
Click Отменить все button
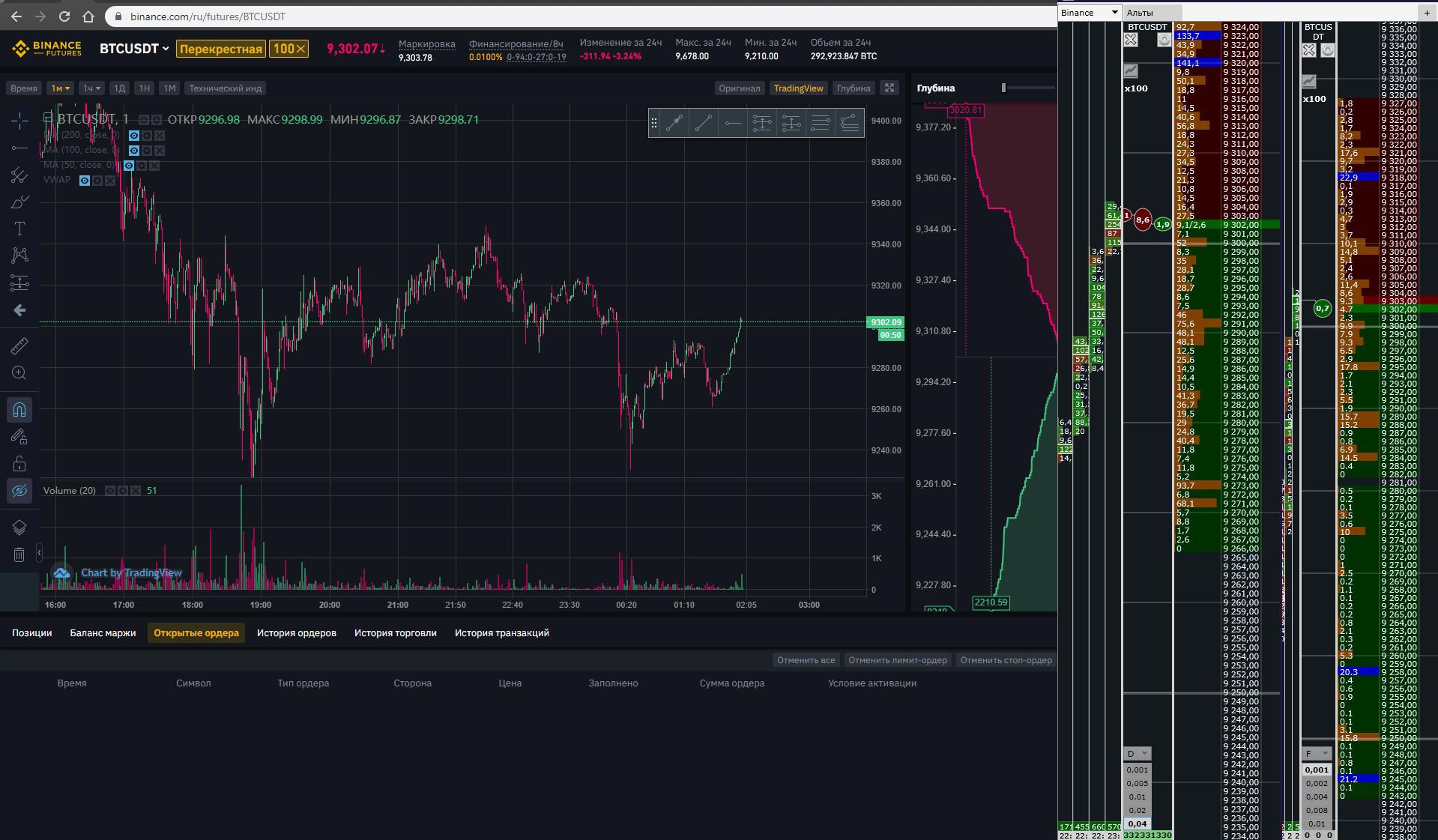tap(806, 660)
